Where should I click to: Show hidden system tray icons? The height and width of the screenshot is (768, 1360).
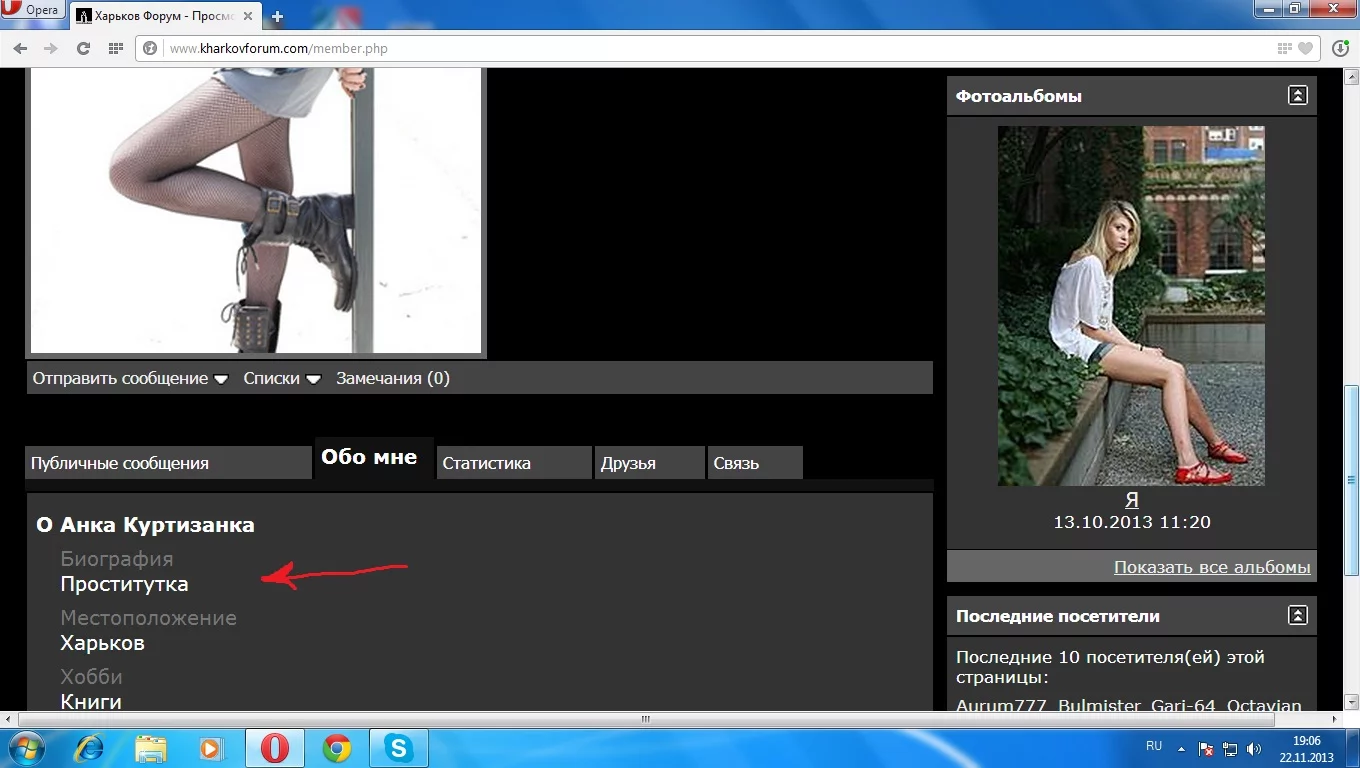pyautogui.click(x=1182, y=749)
